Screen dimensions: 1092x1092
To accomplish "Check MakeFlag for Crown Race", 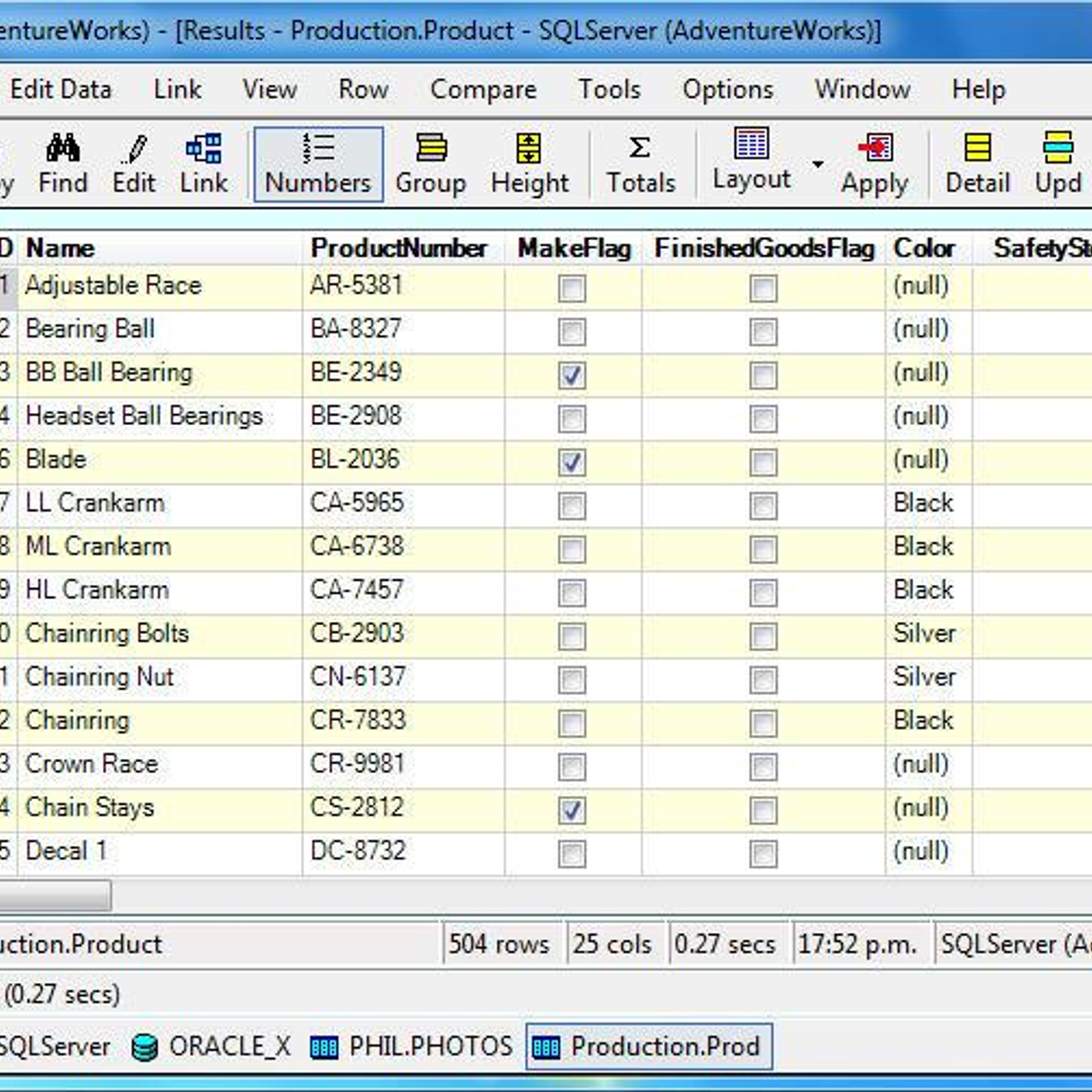I will pyautogui.click(x=572, y=766).
